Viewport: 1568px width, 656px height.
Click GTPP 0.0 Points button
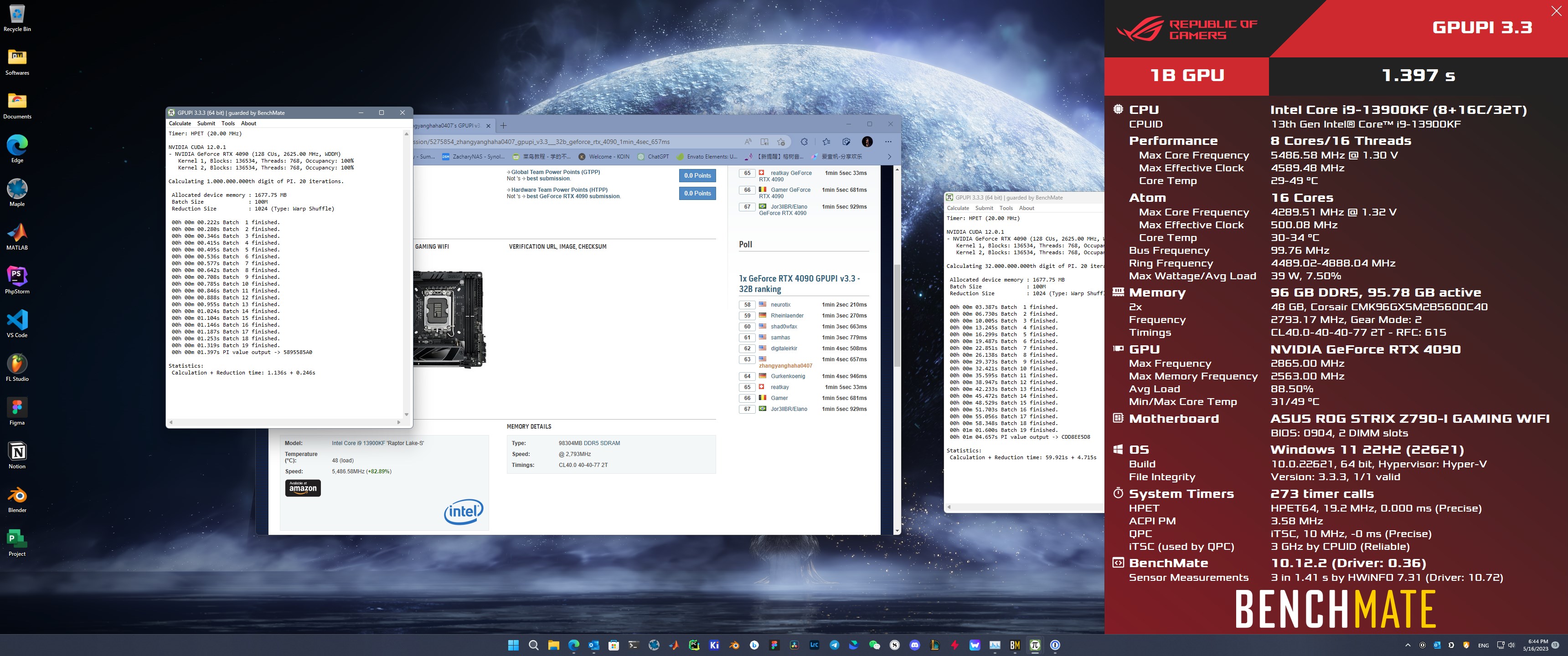tap(697, 176)
